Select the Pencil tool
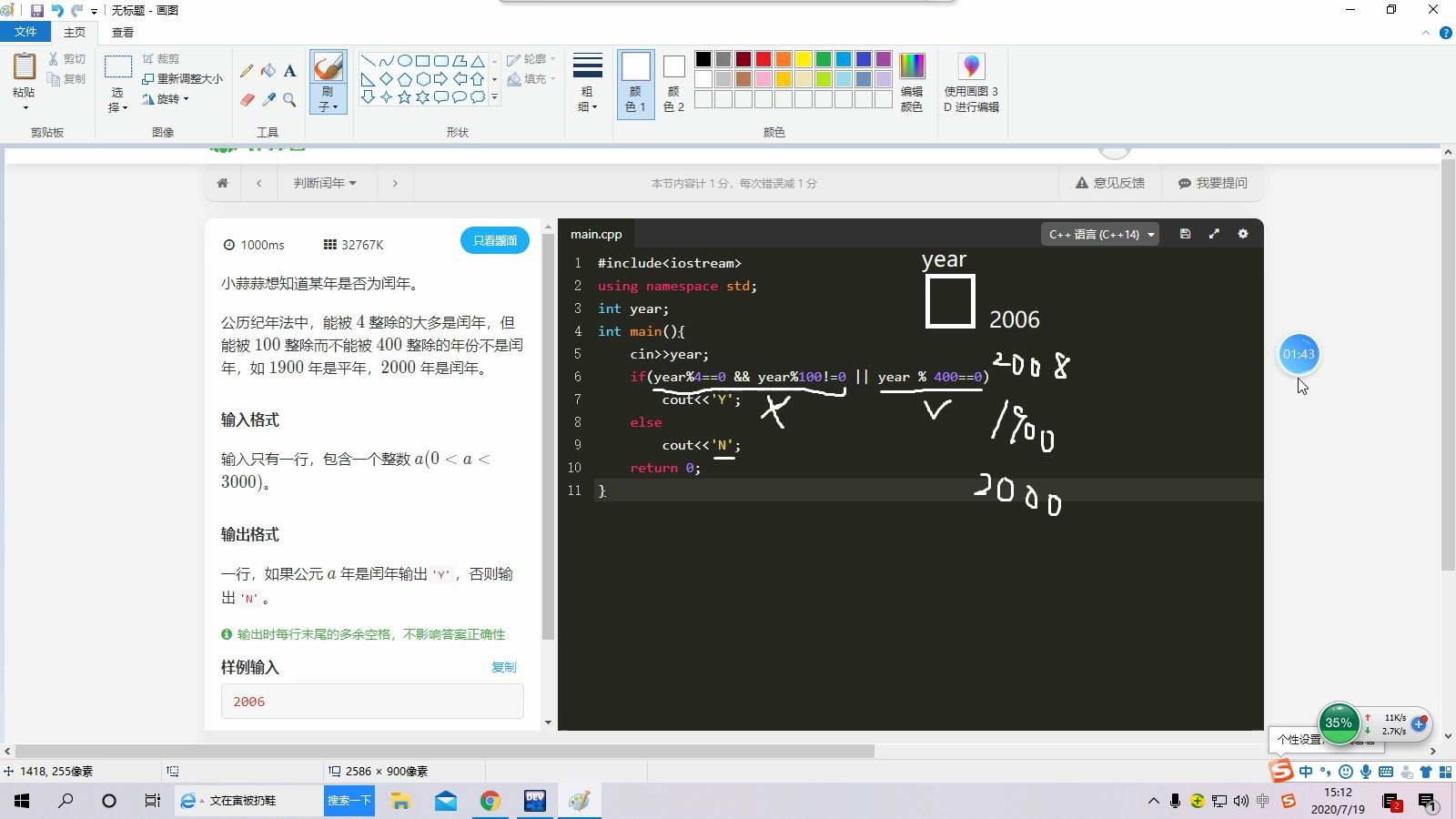This screenshot has height=819, width=1456. tap(246, 70)
